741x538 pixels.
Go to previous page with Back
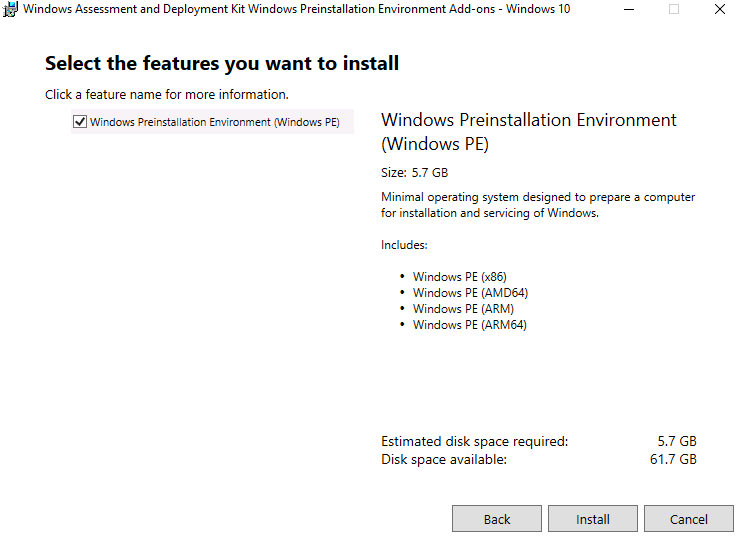coord(497,519)
